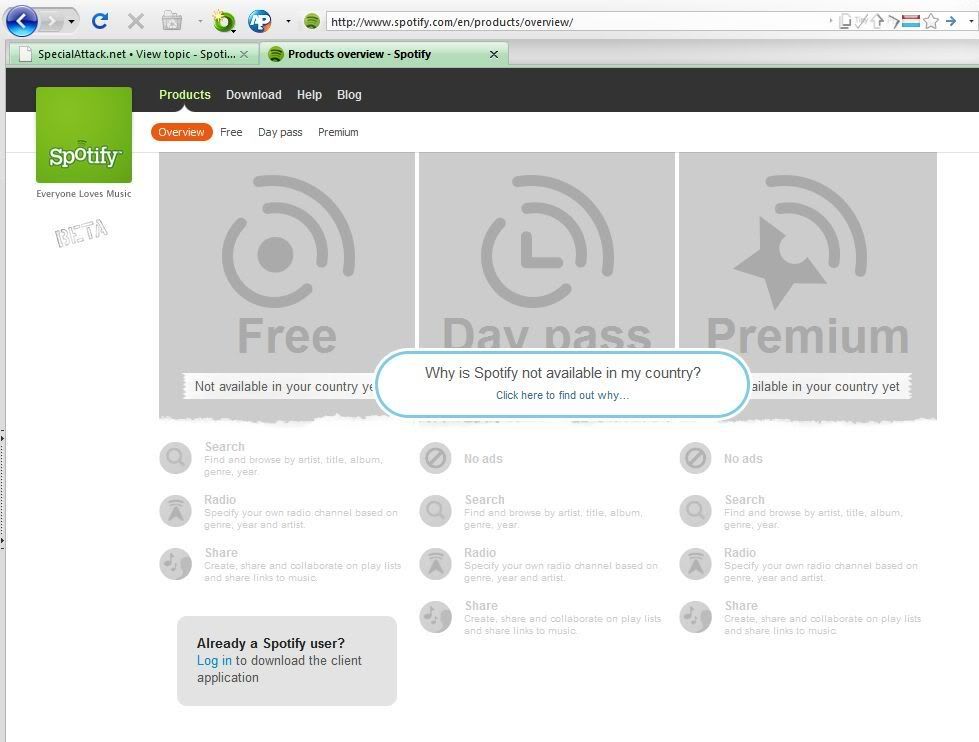Click 'Why is Spotify not available in my country?'

click(563, 373)
